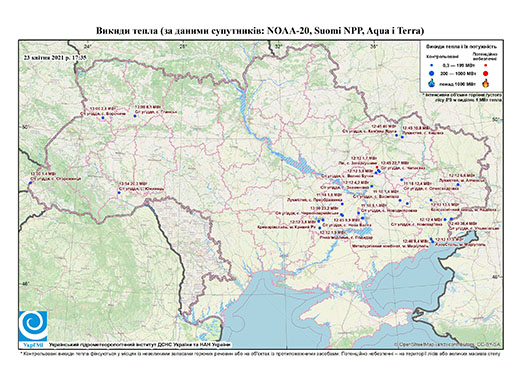Select the blue marker below the 13:00 2,3 МВт label
Image resolution: width=520 pixels, height=368 pixels.
point(103,118)
